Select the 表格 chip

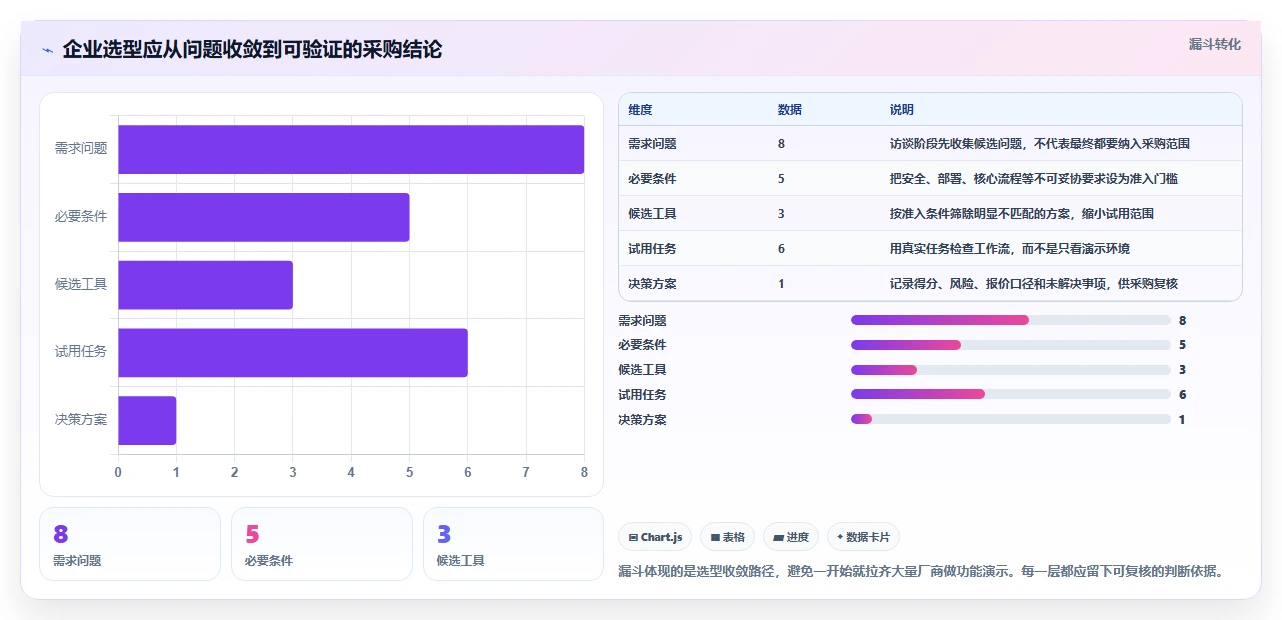coord(727,537)
